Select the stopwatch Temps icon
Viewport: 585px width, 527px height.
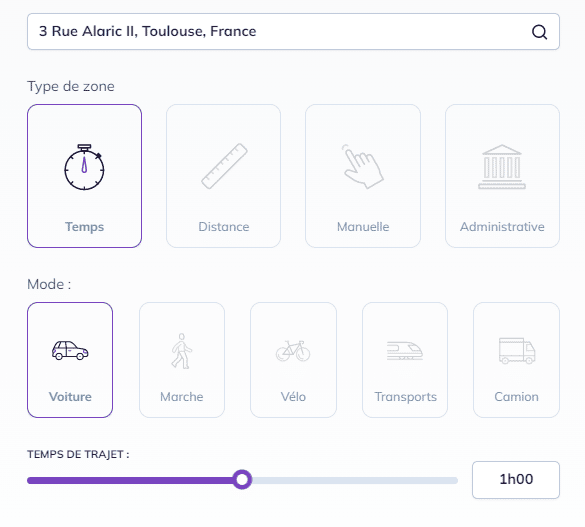pyautogui.click(x=84, y=167)
